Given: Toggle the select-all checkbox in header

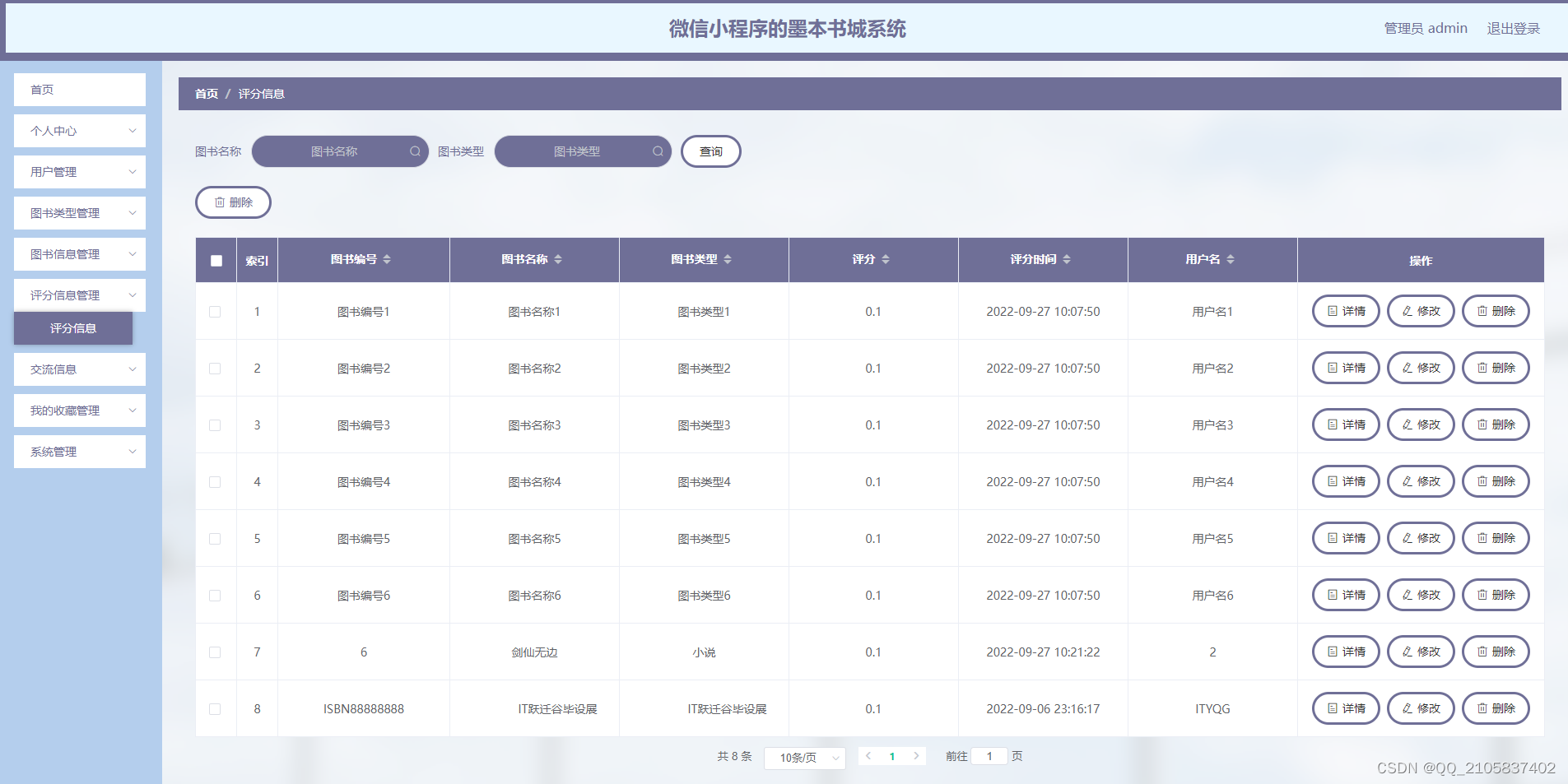Looking at the screenshot, I should (x=216, y=261).
